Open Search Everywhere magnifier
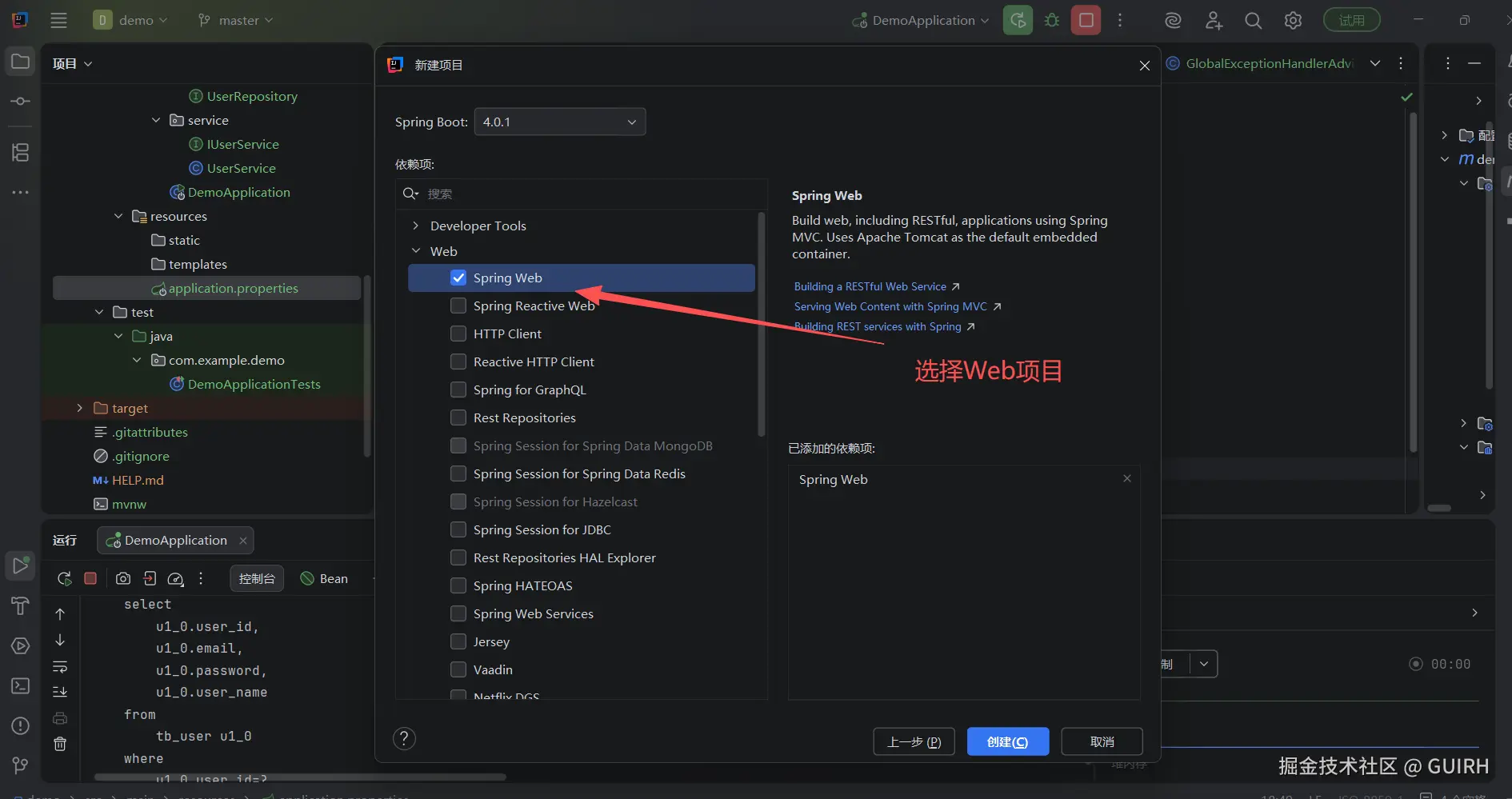Image resolution: width=1512 pixels, height=799 pixels. coord(1254,21)
